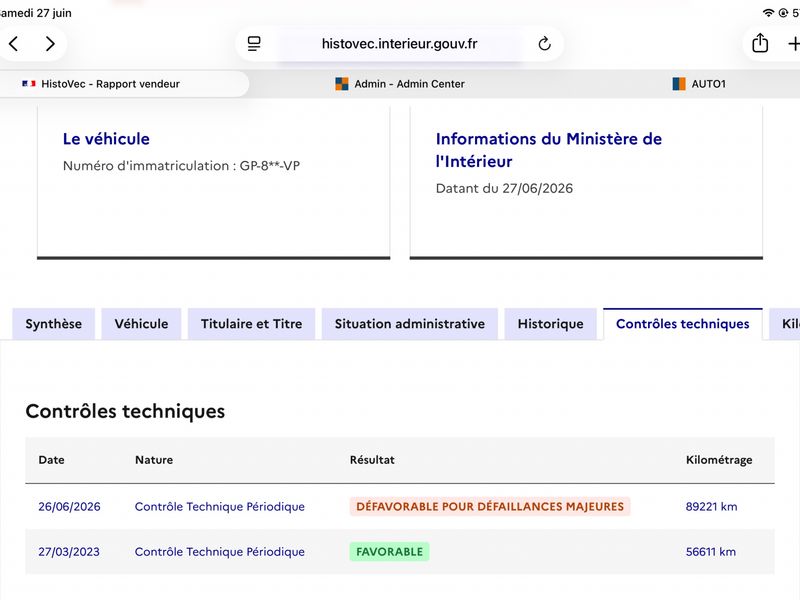The image size is (800, 600).
Task: Focus the histovec.interieur.gouv.fr address field
Action: [x=399, y=44]
